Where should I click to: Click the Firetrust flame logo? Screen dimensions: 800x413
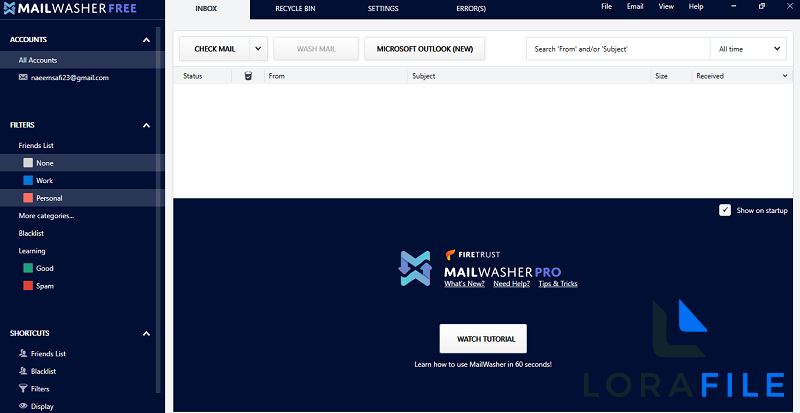(x=450, y=255)
